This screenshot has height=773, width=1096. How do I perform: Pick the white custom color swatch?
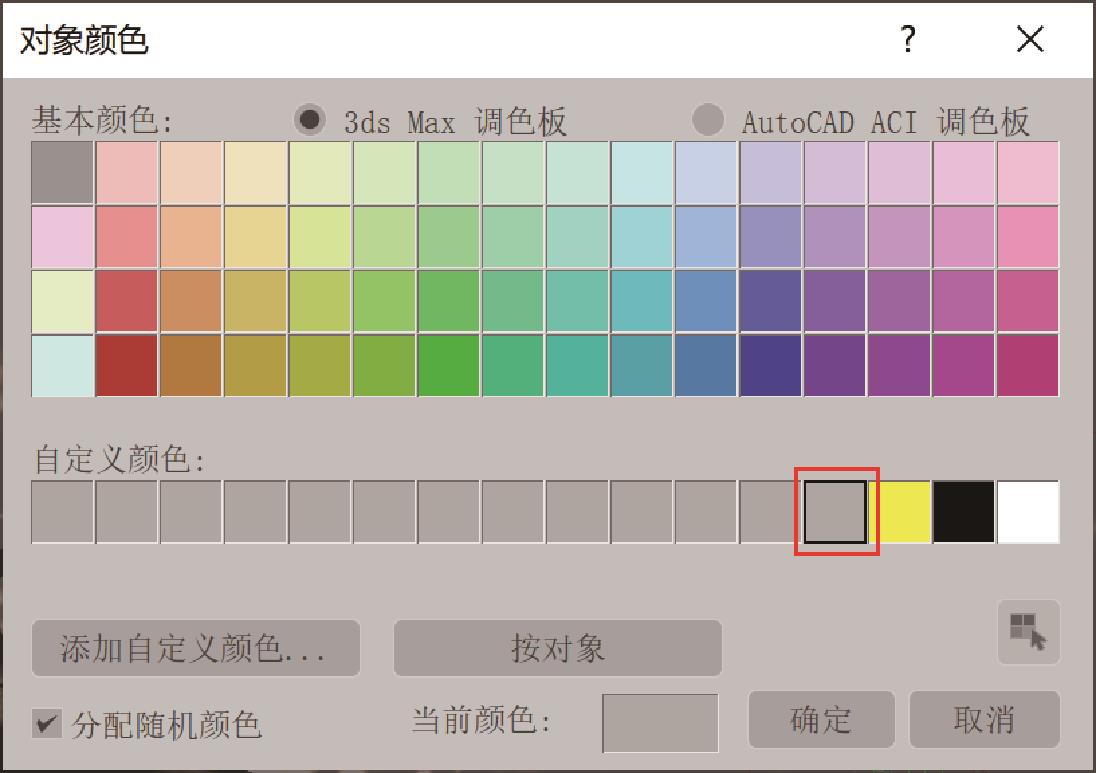(x=1028, y=512)
